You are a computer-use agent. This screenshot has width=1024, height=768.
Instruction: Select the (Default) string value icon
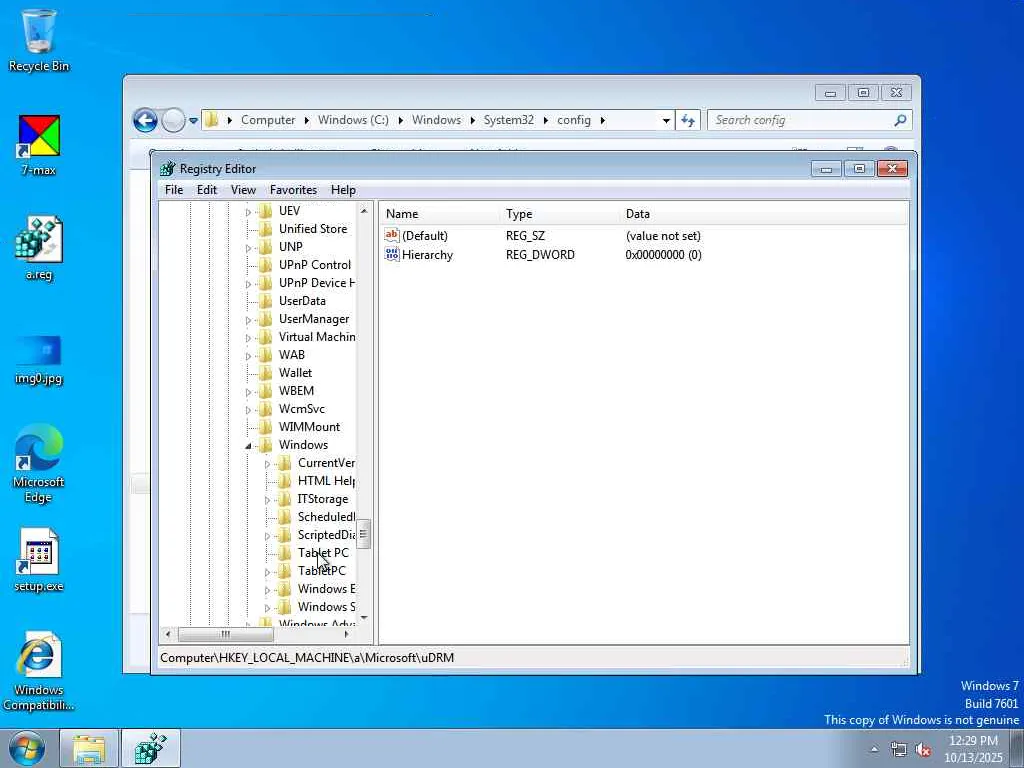pyautogui.click(x=392, y=235)
